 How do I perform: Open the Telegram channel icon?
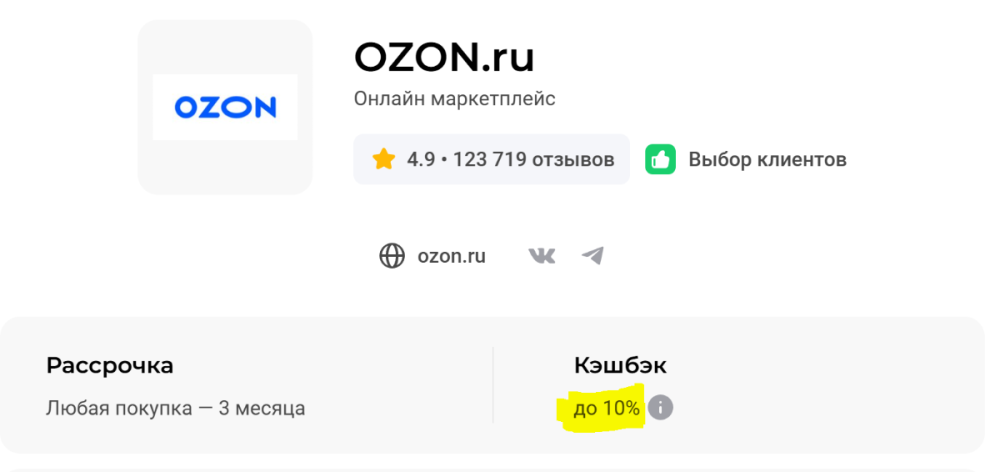[x=593, y=256]
